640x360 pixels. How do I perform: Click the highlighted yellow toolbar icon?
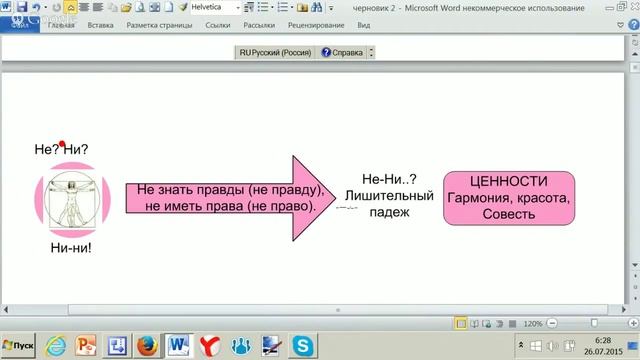pos(71,7)
